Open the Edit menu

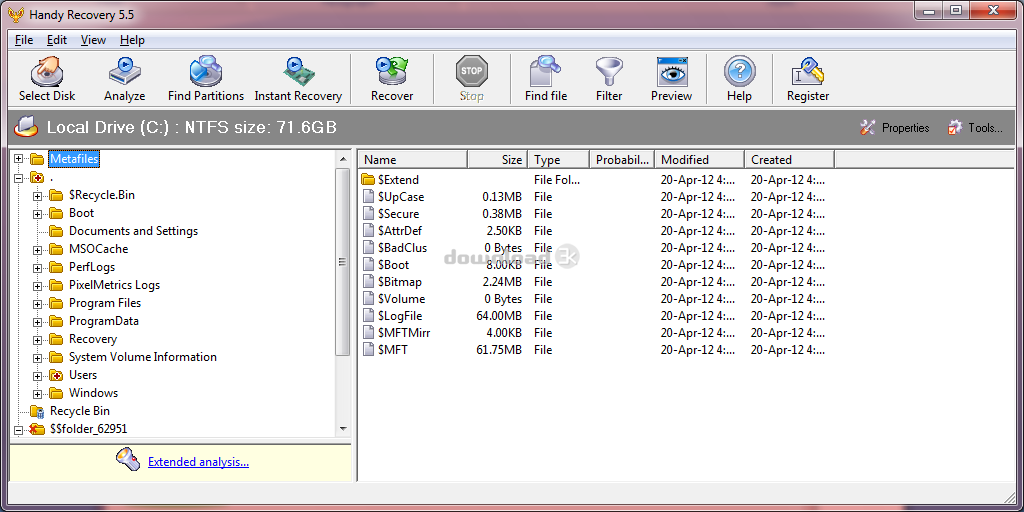pos(57,40)
